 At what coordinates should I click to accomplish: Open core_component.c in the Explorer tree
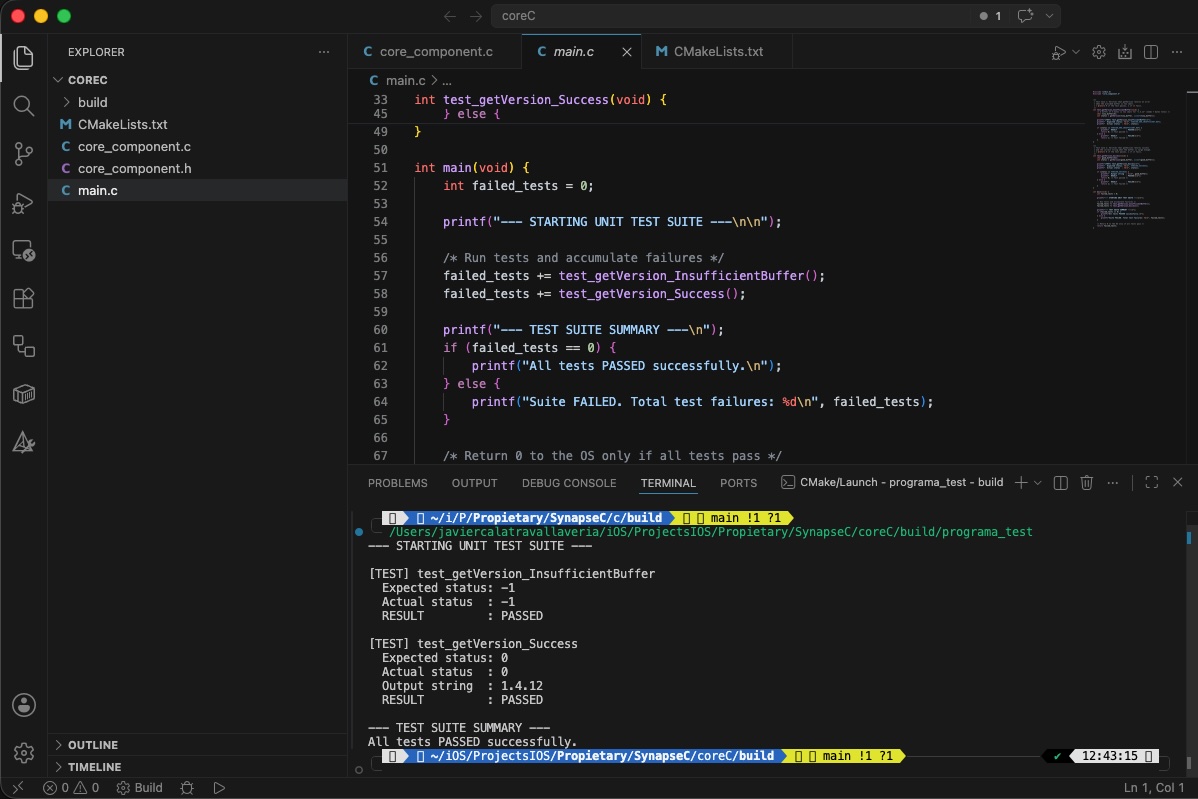tap(197, 146)
